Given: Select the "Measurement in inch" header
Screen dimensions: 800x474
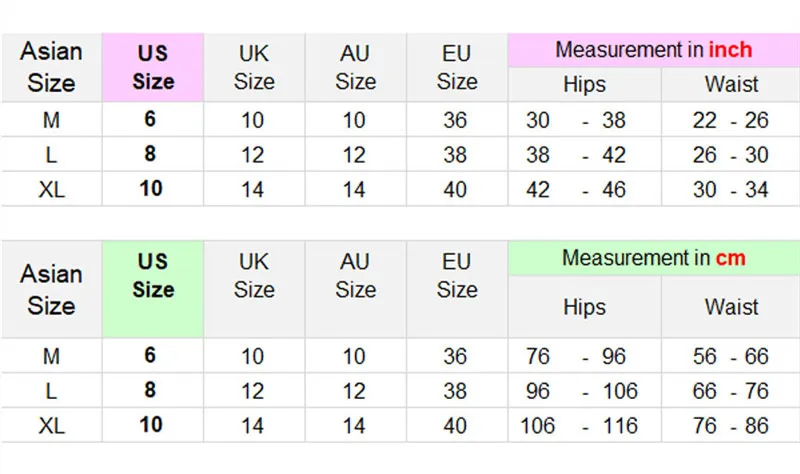Looking at the screenshot, I should [653, 50].
